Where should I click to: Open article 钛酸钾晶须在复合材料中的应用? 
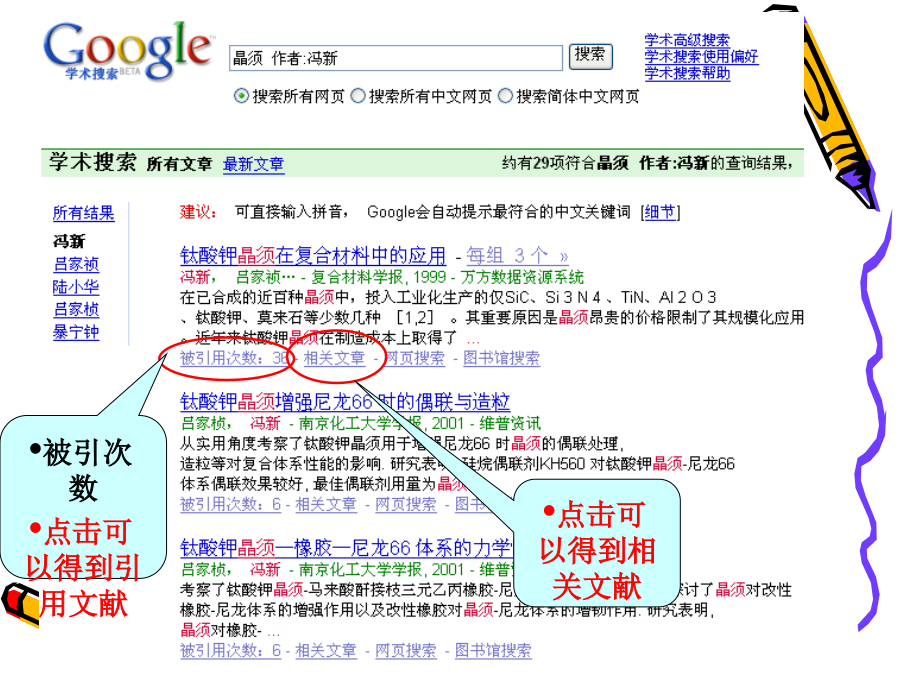(x=313, y=255)
